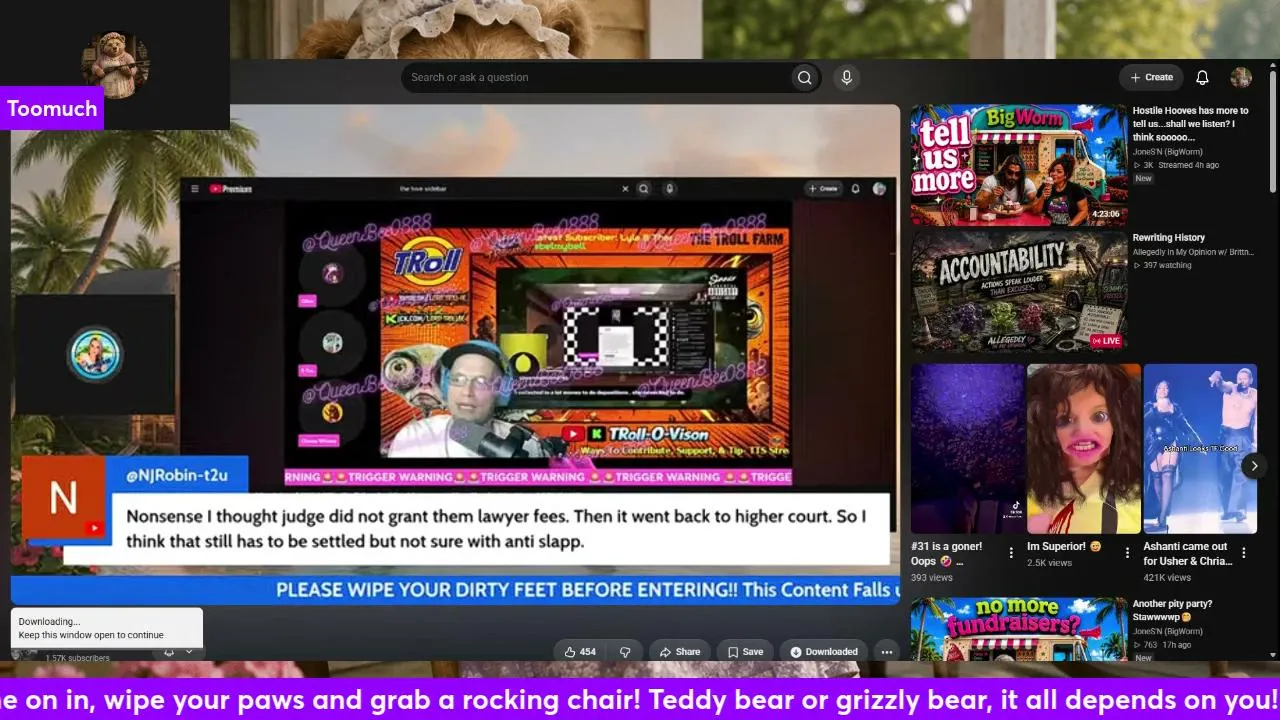
Task: Open "Hostile Hooves has more to tell us" title
Action: click(1191, 124)
